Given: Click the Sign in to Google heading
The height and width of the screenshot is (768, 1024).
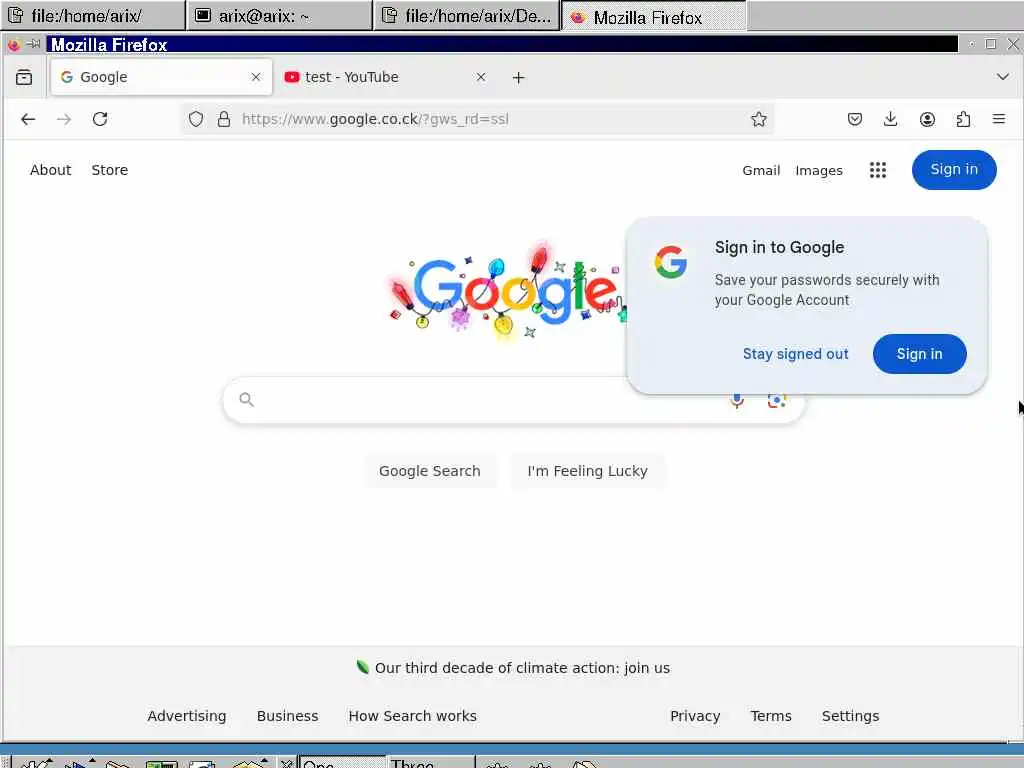Looking at the screenshot, I should coord(779,248).
